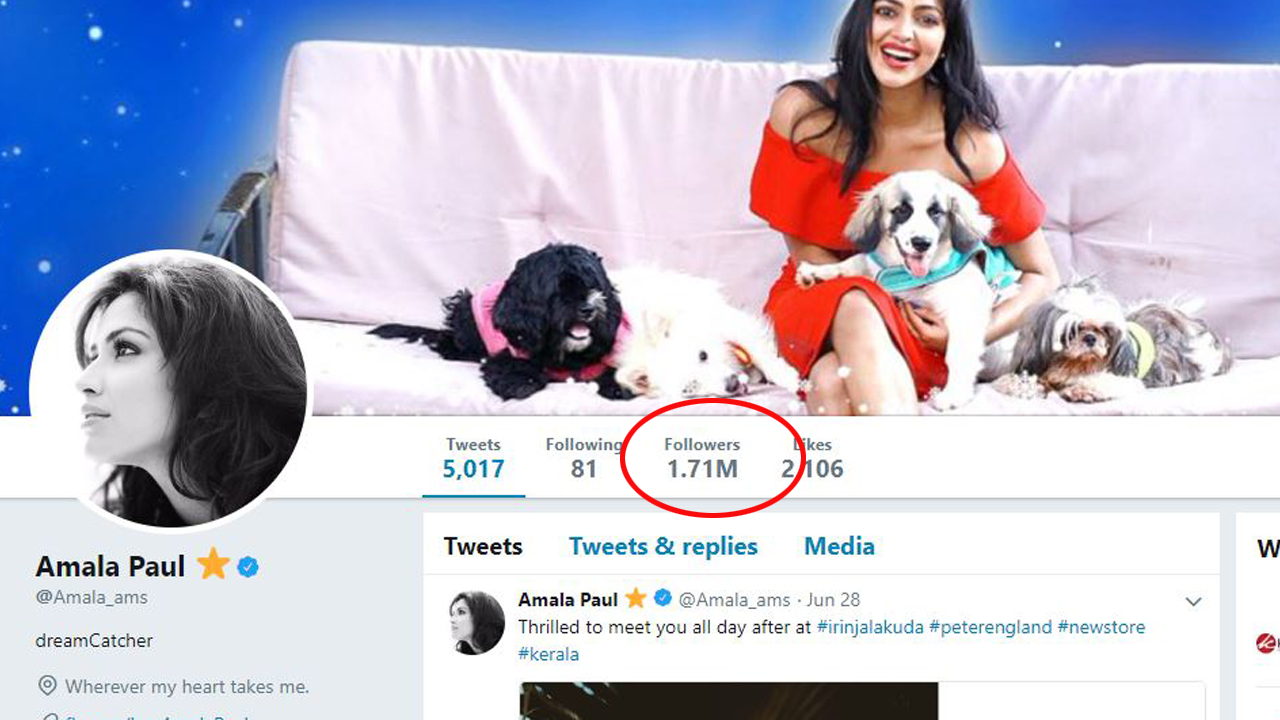Click the #newstore hashtag
Viewport: 1280px width, 720px height.
pyautogui.click(x=1101, y=627)
